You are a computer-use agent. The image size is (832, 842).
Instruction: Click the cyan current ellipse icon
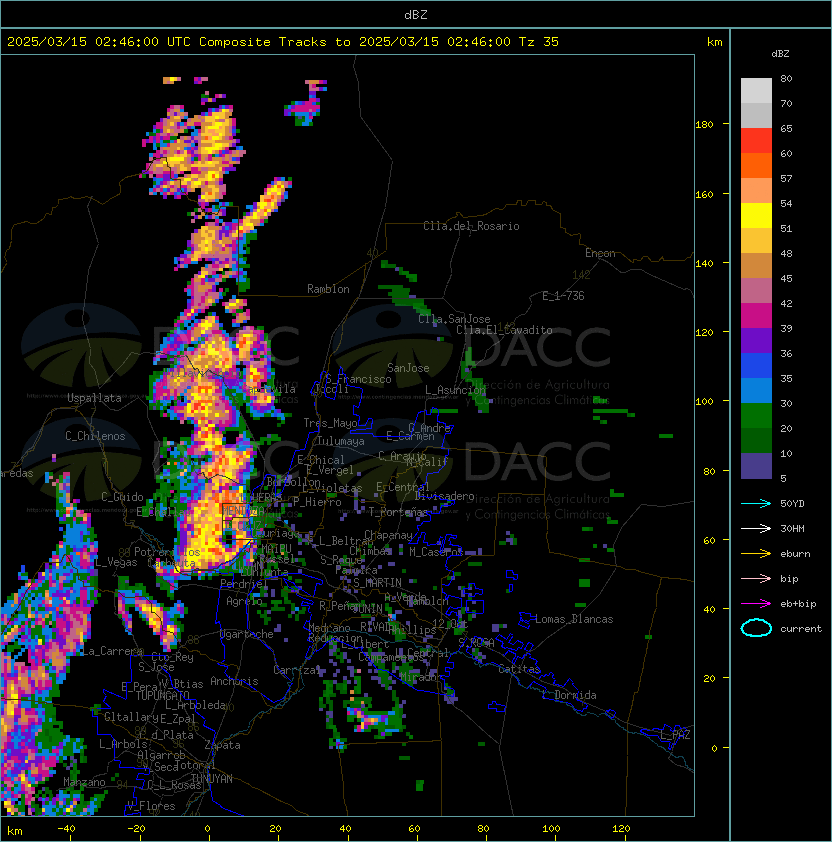(x=756, y=628)
